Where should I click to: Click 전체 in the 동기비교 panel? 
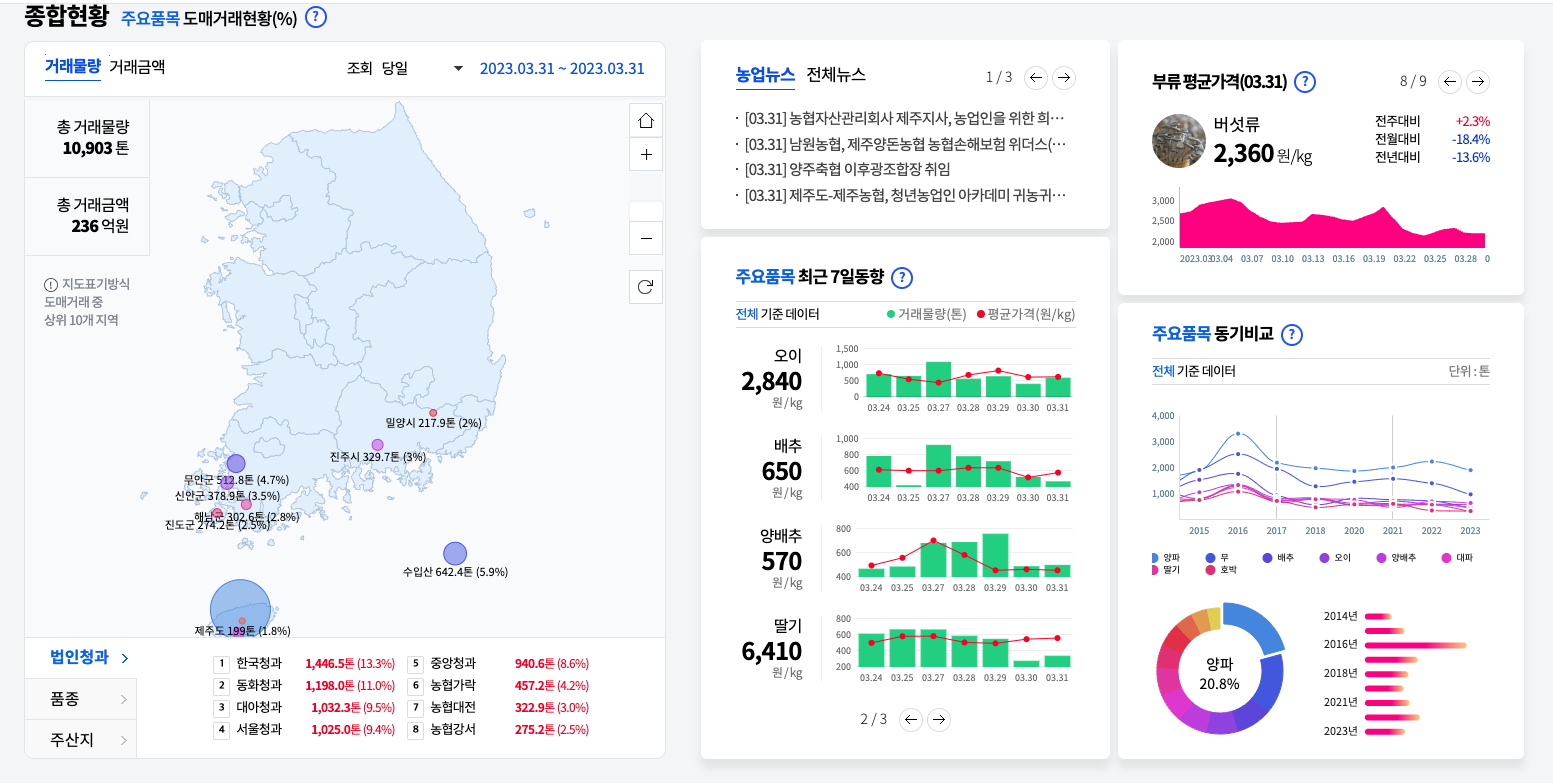coord(1163,371)
